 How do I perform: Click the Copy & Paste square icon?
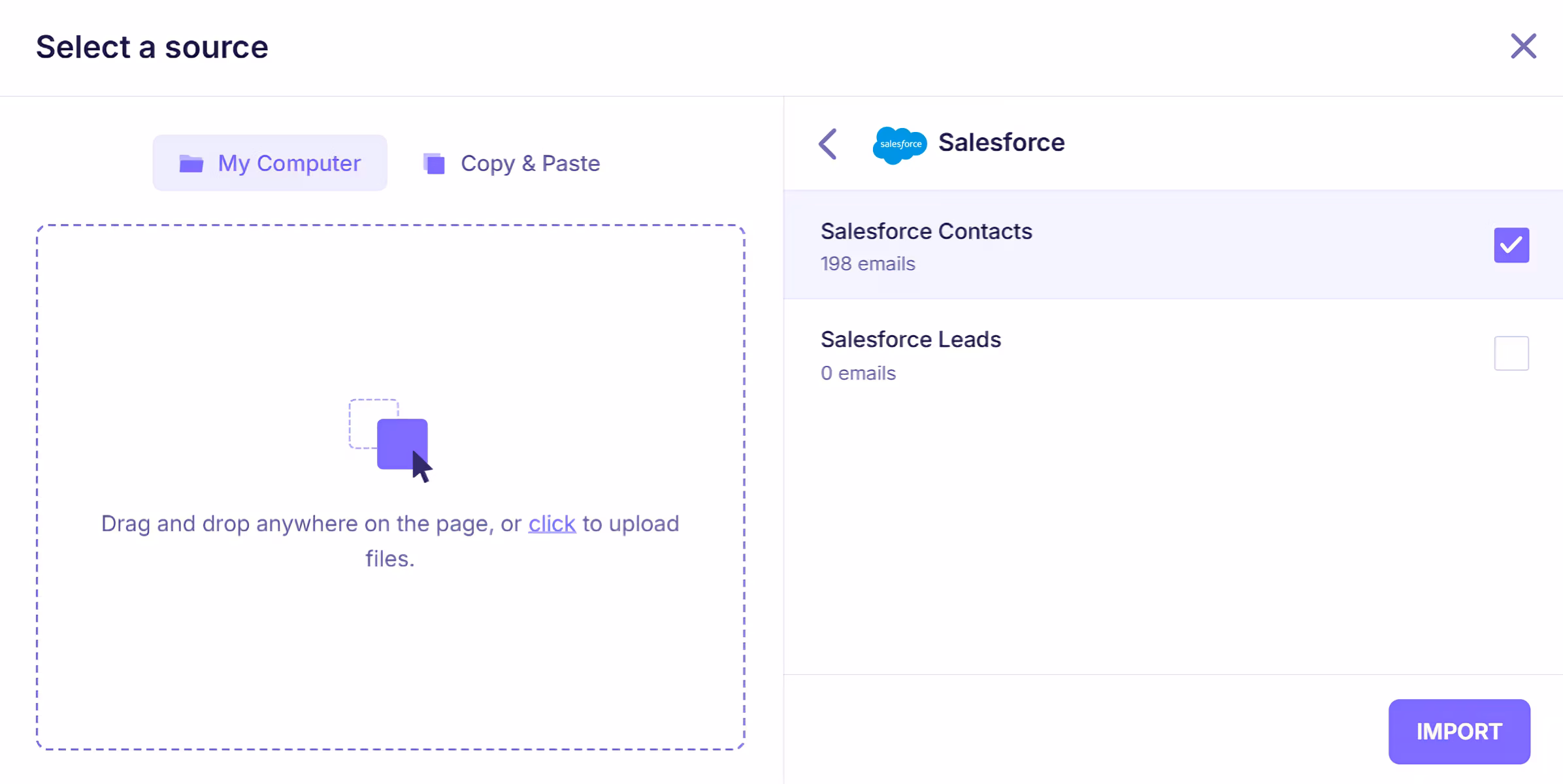pyautogui.click(x=434, y=163)
